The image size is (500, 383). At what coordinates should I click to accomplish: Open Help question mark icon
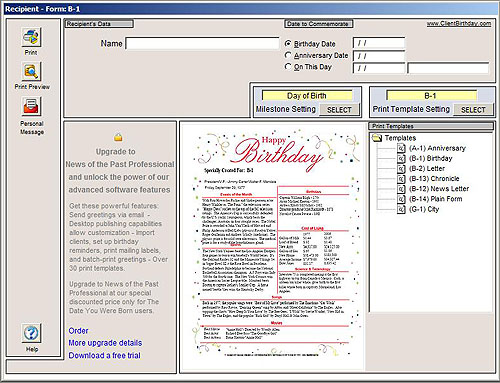coord(31,333)
